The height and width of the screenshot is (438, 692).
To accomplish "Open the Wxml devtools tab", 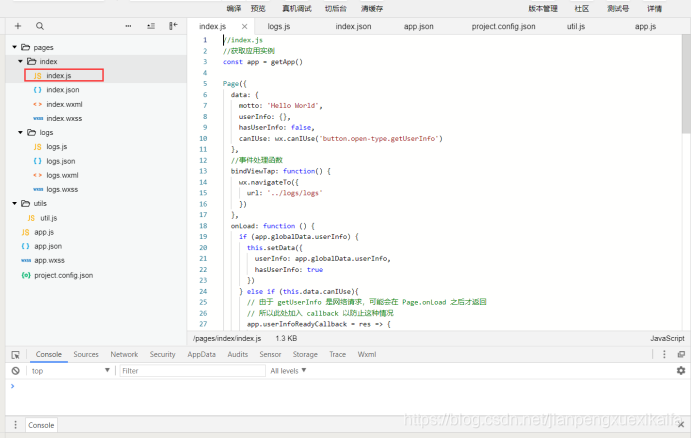I will 367,354.
